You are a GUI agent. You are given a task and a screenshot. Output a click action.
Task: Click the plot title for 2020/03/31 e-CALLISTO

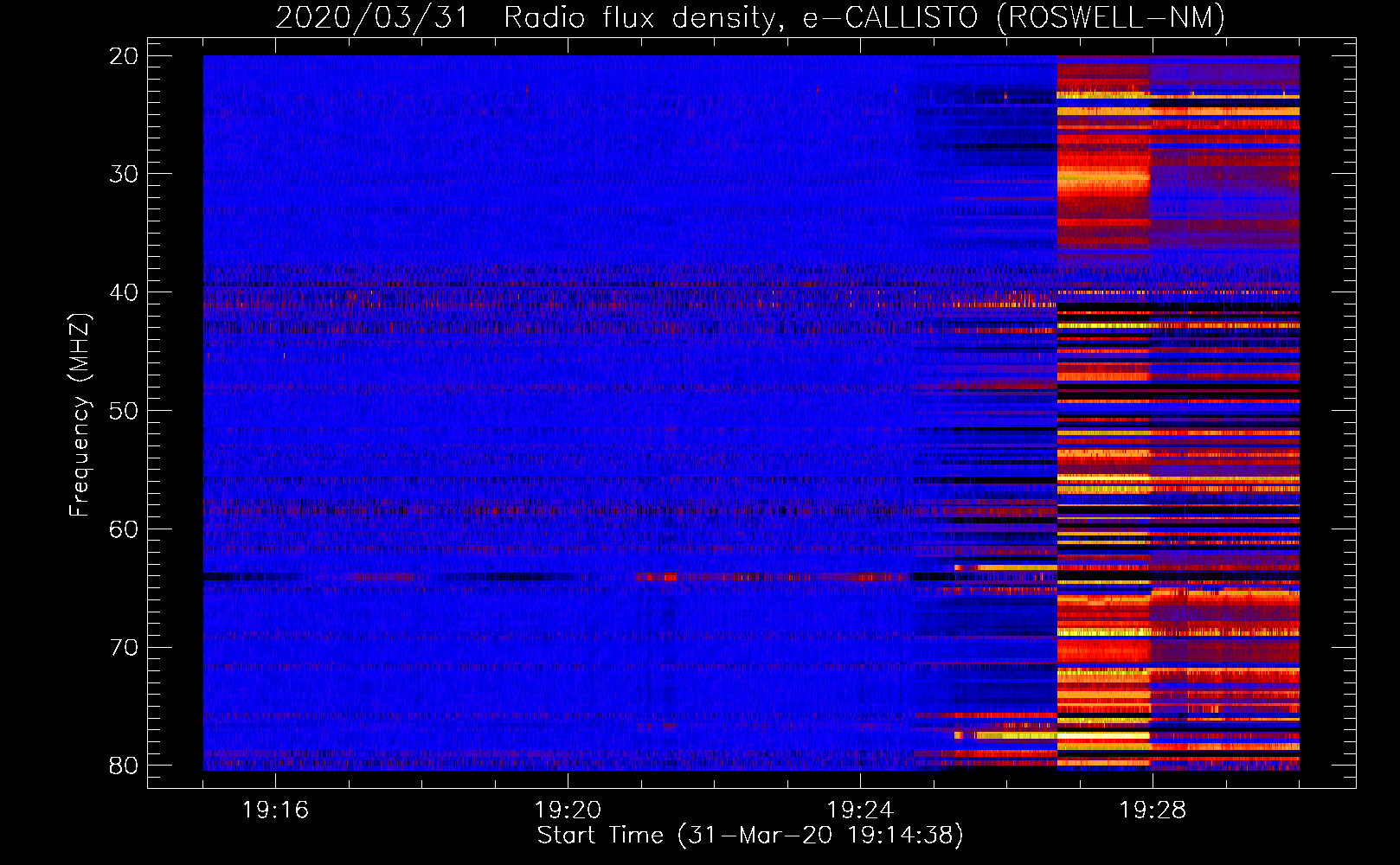tap(750, 17)
